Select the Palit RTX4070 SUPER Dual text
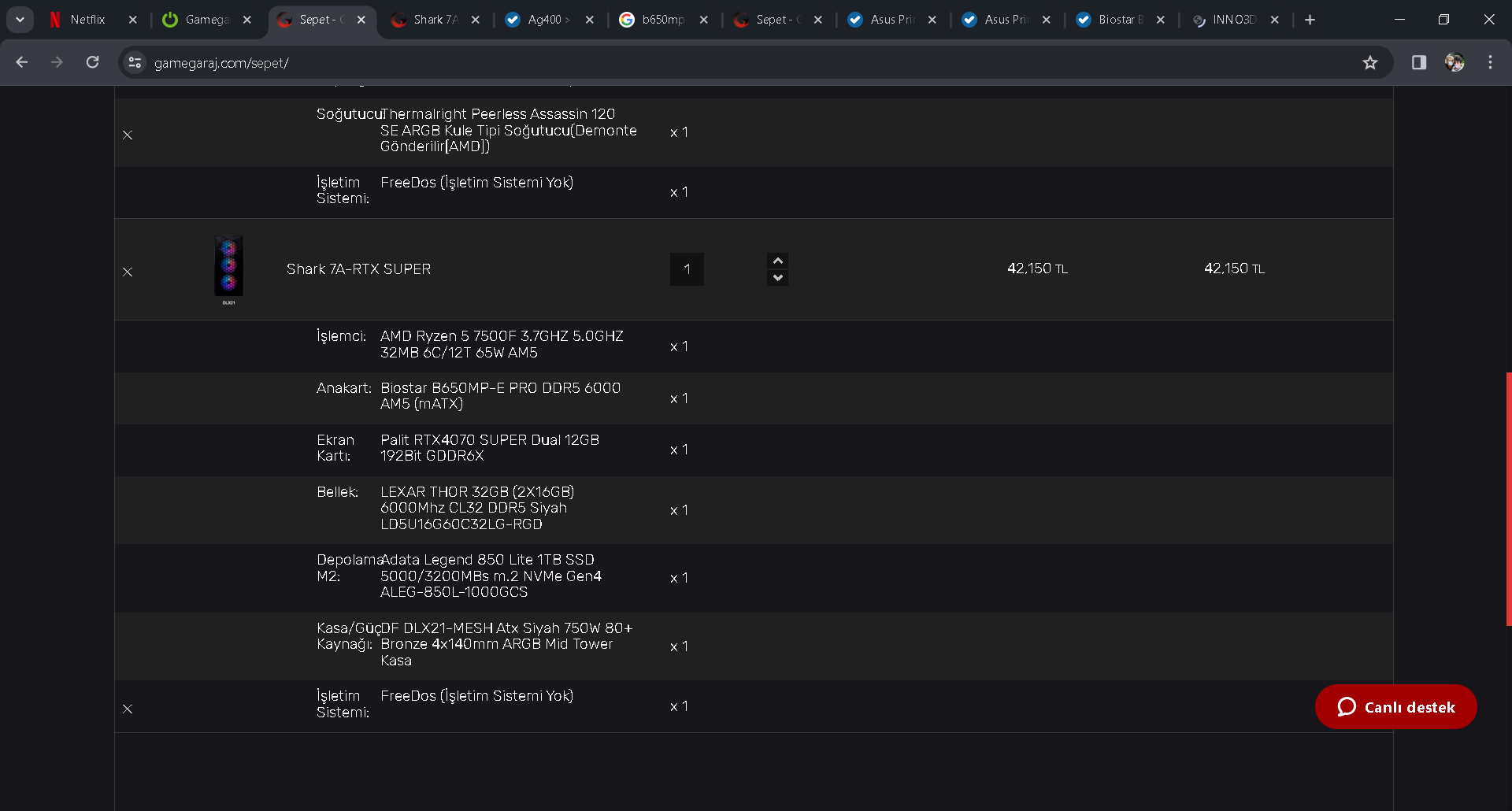 pos(490,448)
